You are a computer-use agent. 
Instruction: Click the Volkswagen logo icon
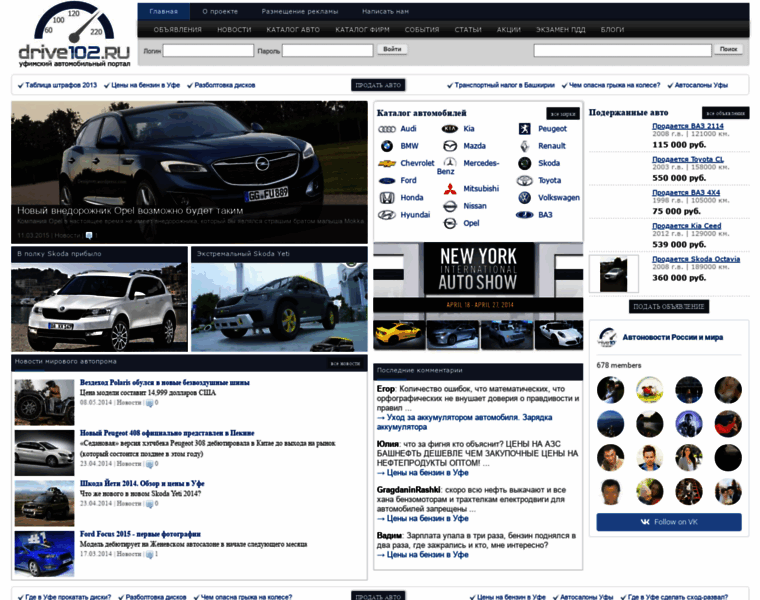[524, 198]
